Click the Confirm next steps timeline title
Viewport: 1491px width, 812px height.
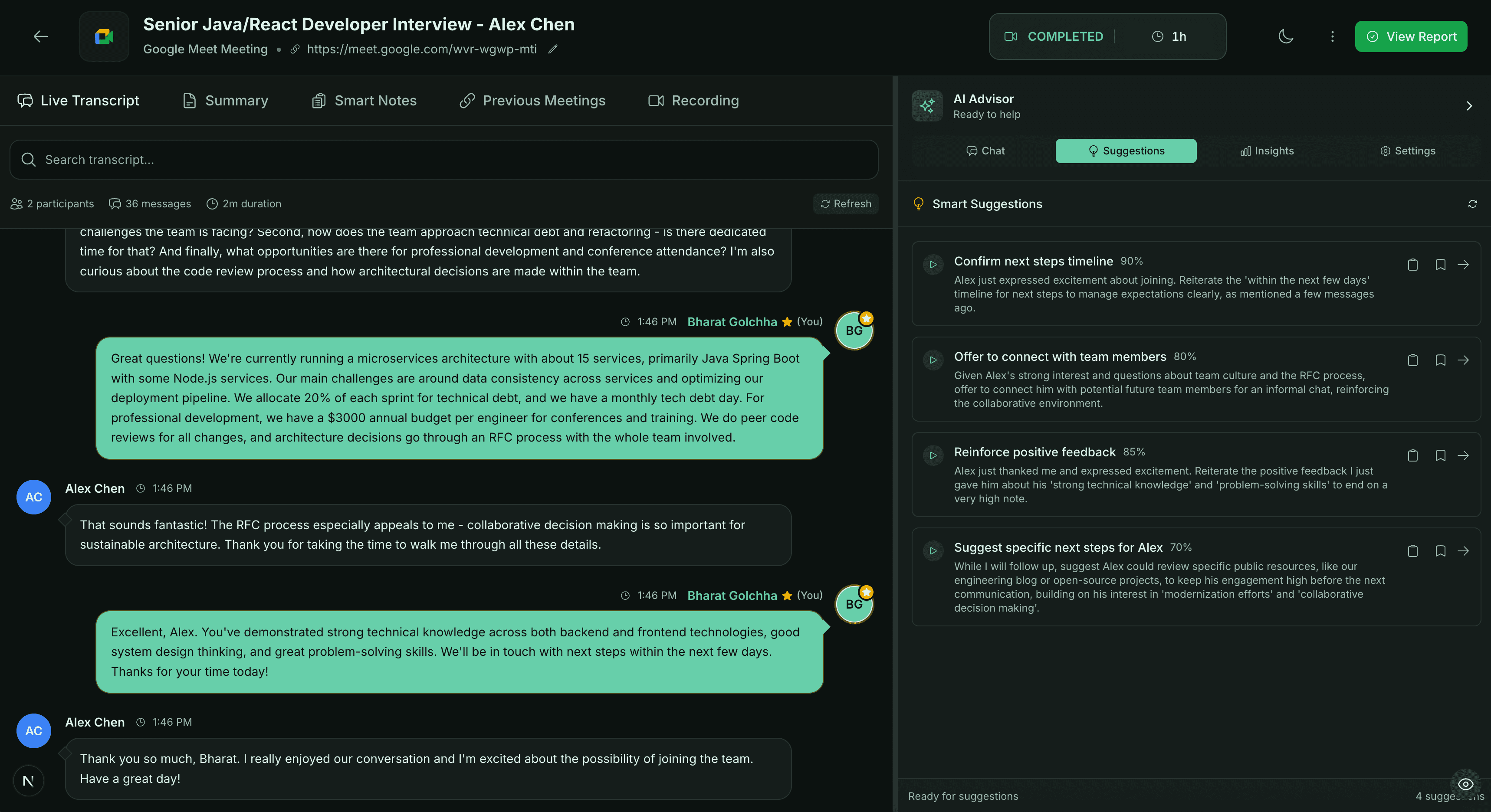pos(1033,262)
